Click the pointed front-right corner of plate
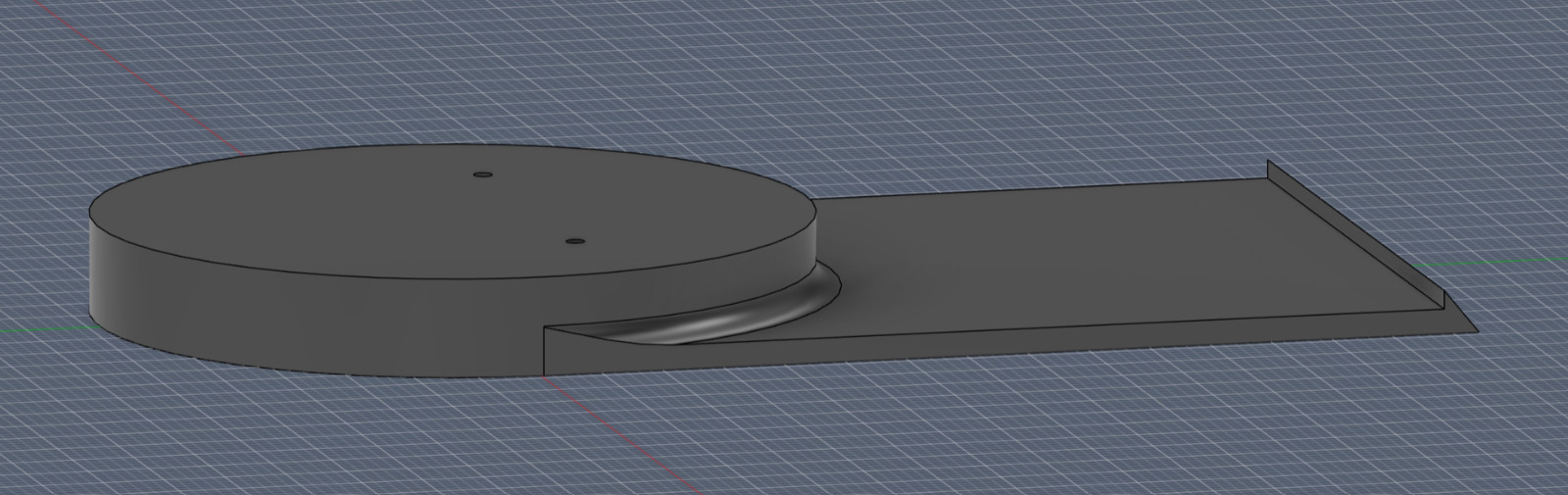 click(1475, 331)
